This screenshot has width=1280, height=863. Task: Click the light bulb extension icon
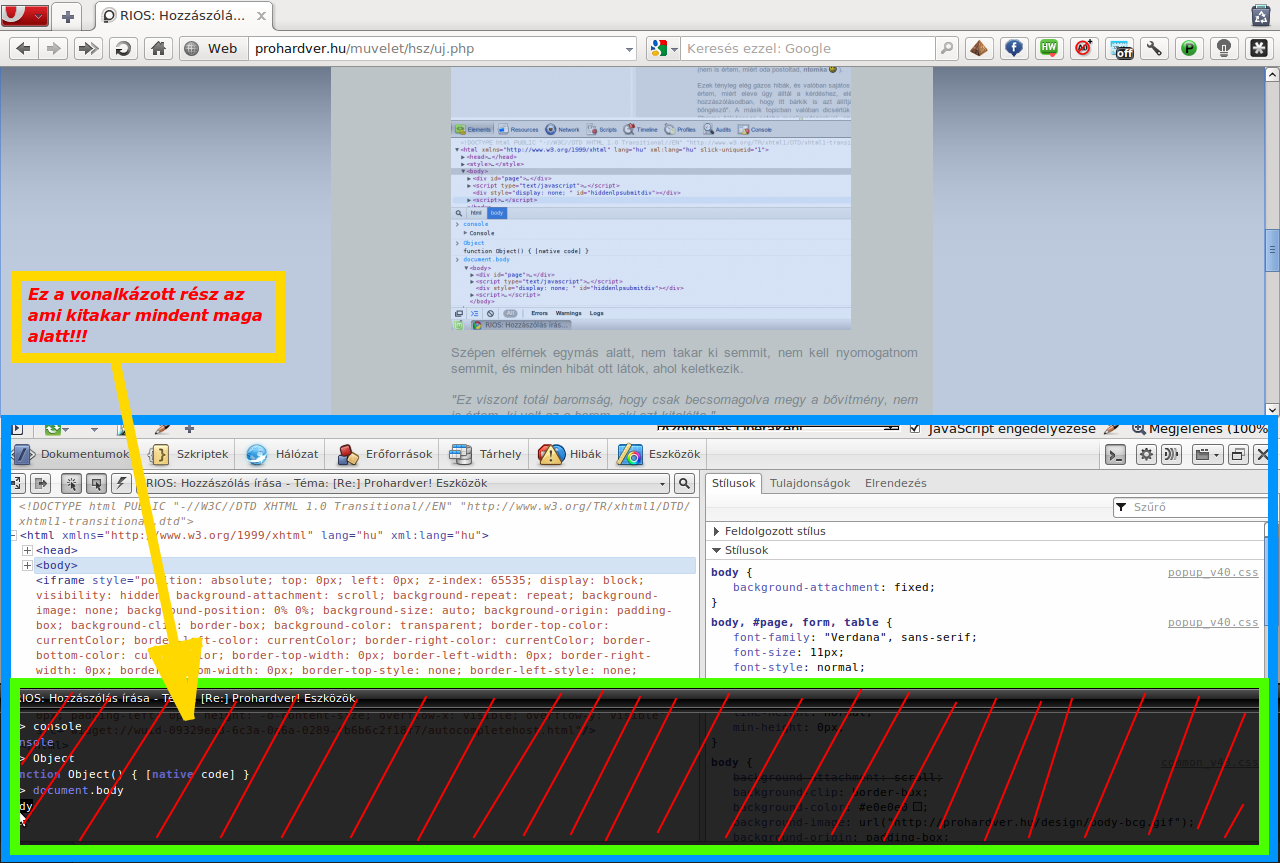click(x=1224, y=48)
